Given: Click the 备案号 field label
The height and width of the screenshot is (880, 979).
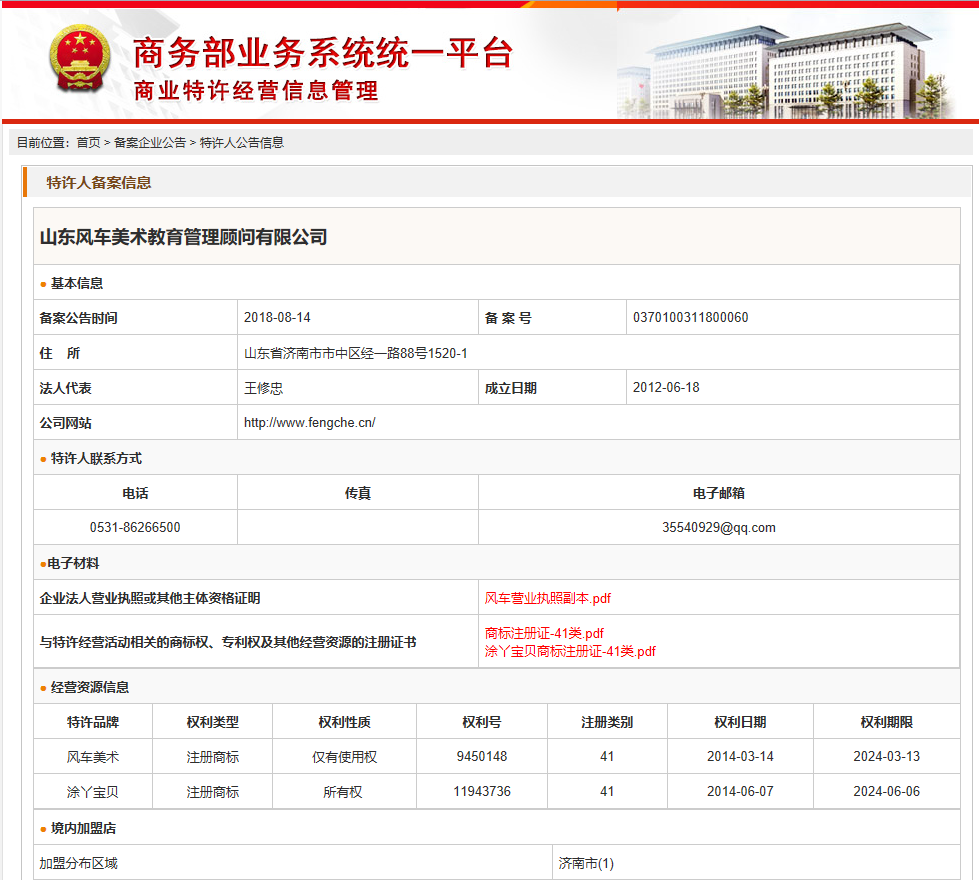Looking at the screenshot, I should pyautogui.click(x=508, y=318).
